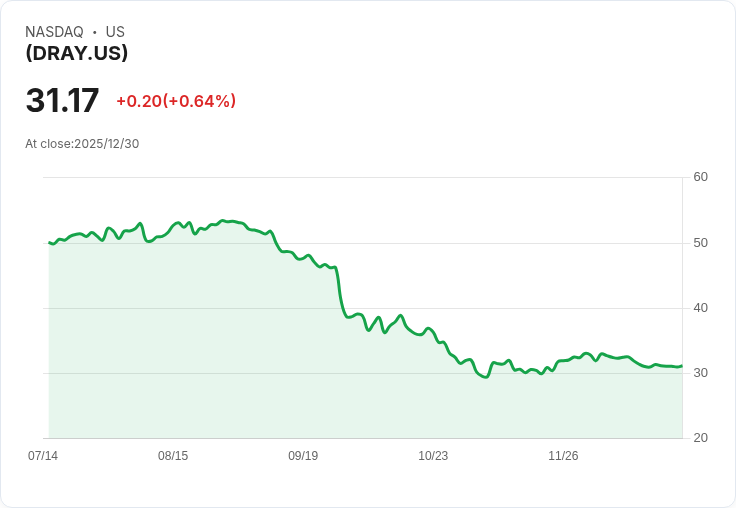Click the 20 value label on y-axis

click(700, 438)
